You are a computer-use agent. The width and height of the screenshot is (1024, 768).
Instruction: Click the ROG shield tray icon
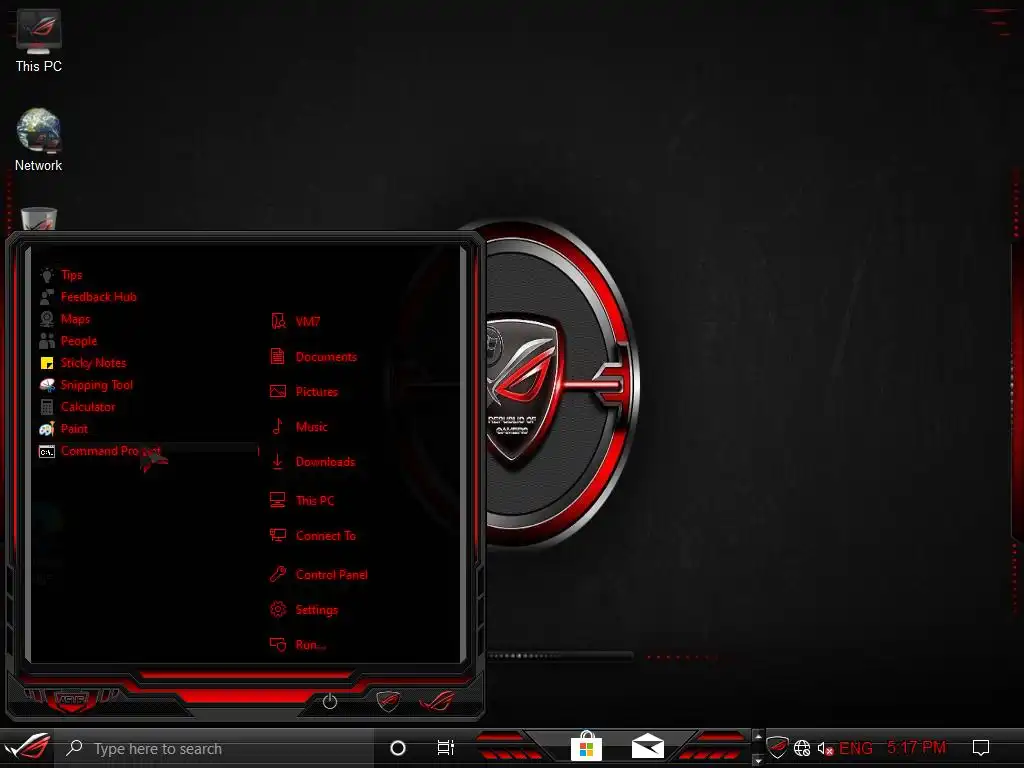(x=777, y=747)
